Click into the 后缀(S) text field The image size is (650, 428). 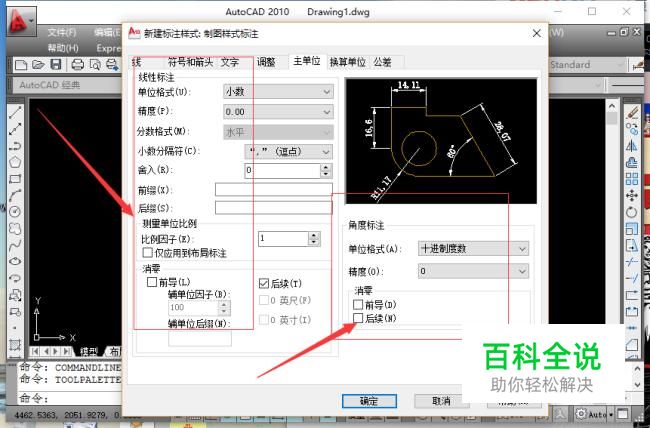click(274, 208)
